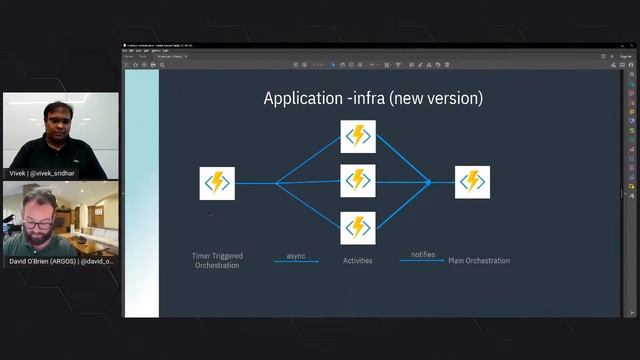Click the leftmost Azure Function icon on slide
The width and height of the screenshot is (640, 360).
217,183
